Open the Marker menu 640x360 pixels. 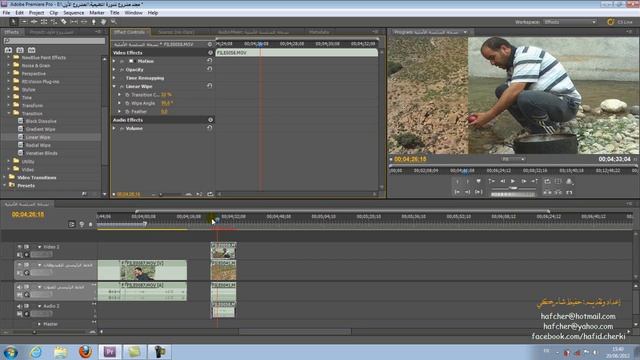click(97, 13)
